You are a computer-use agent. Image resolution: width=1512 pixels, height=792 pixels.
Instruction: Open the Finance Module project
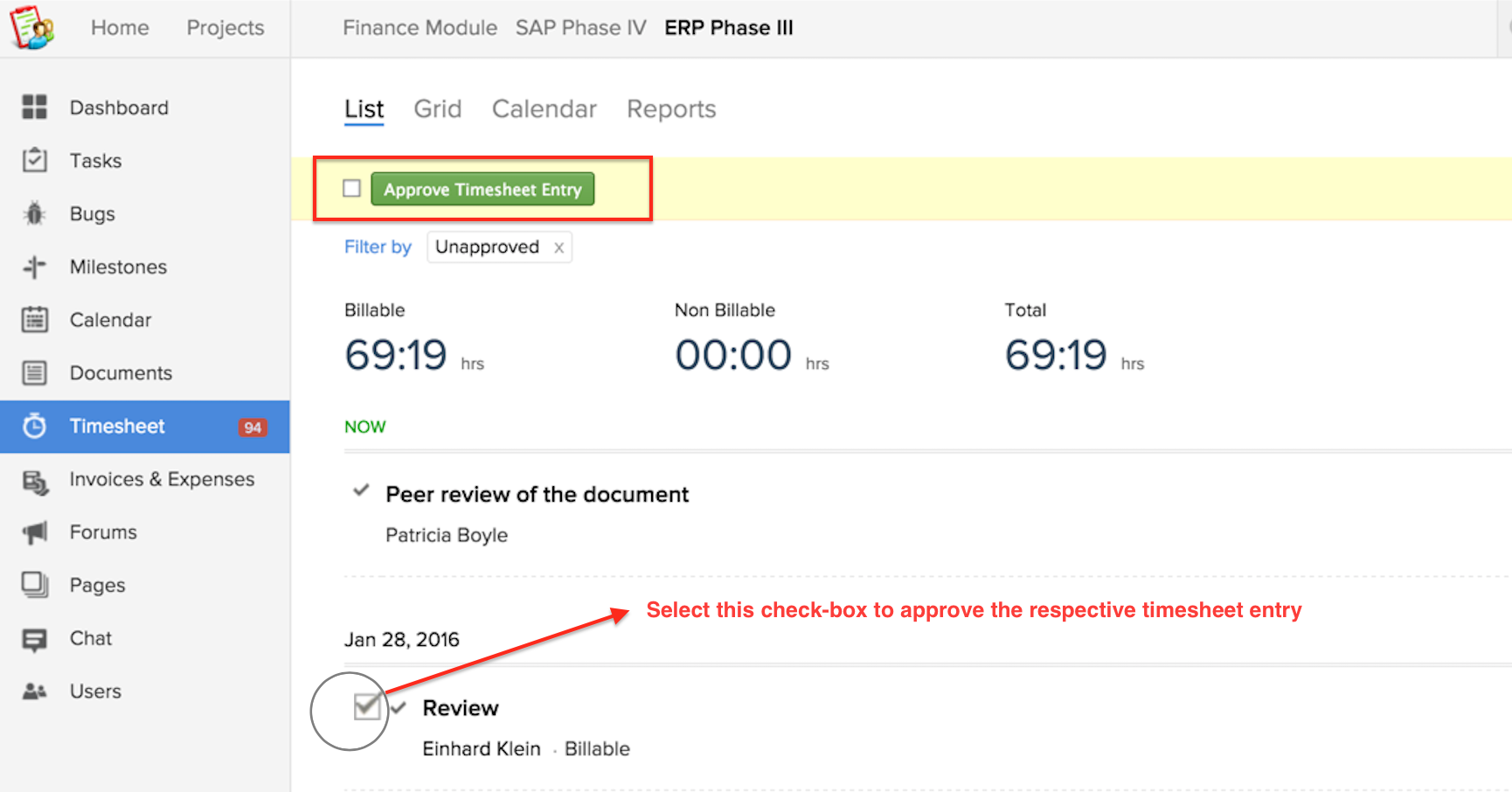[x=420, y=28]
